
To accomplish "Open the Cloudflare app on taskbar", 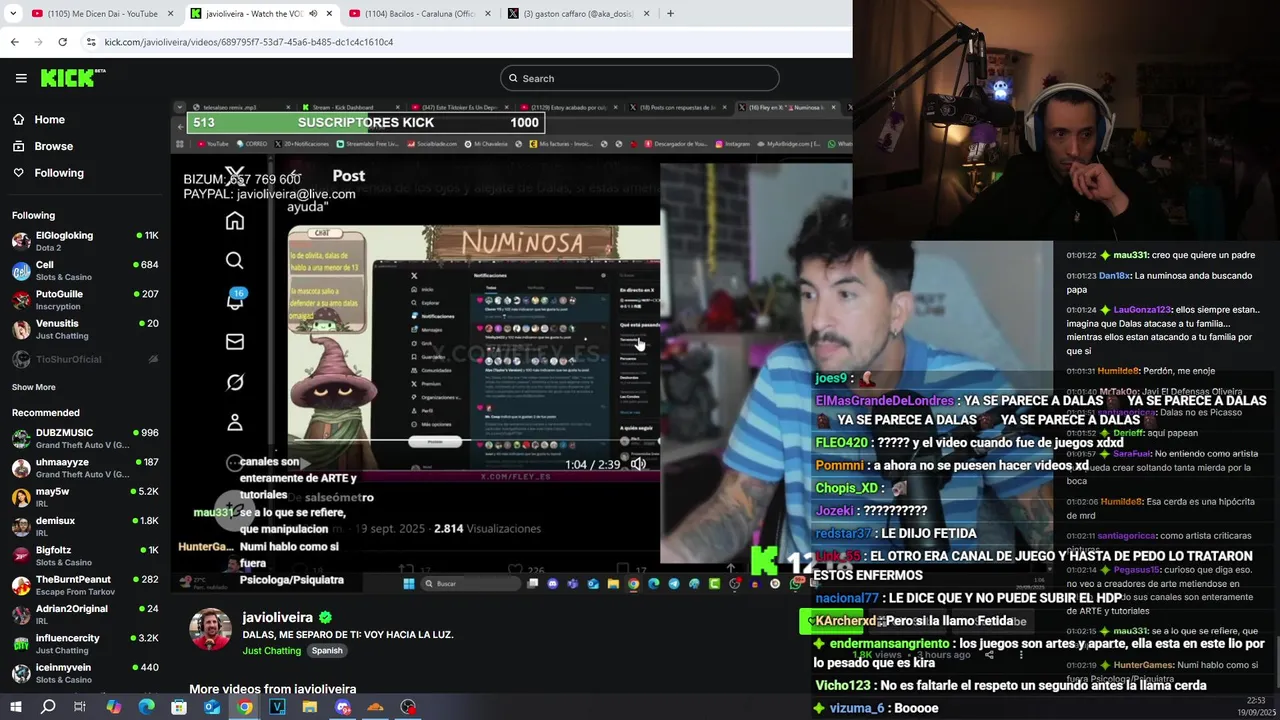I will coord(375,707).
